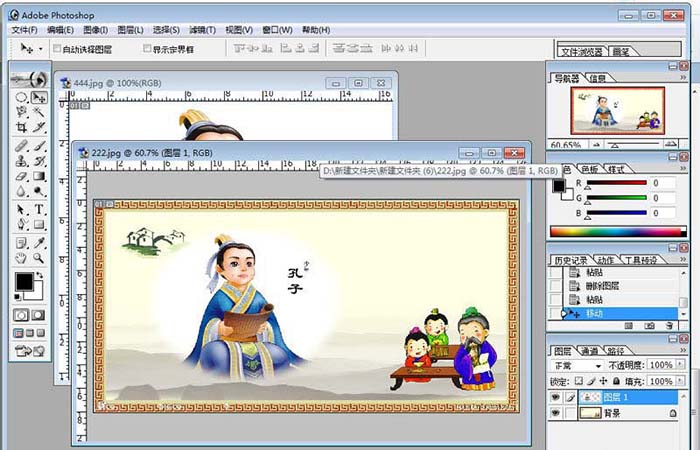Open the 不透明度 opacity arrow

click(x=681, y=364)
